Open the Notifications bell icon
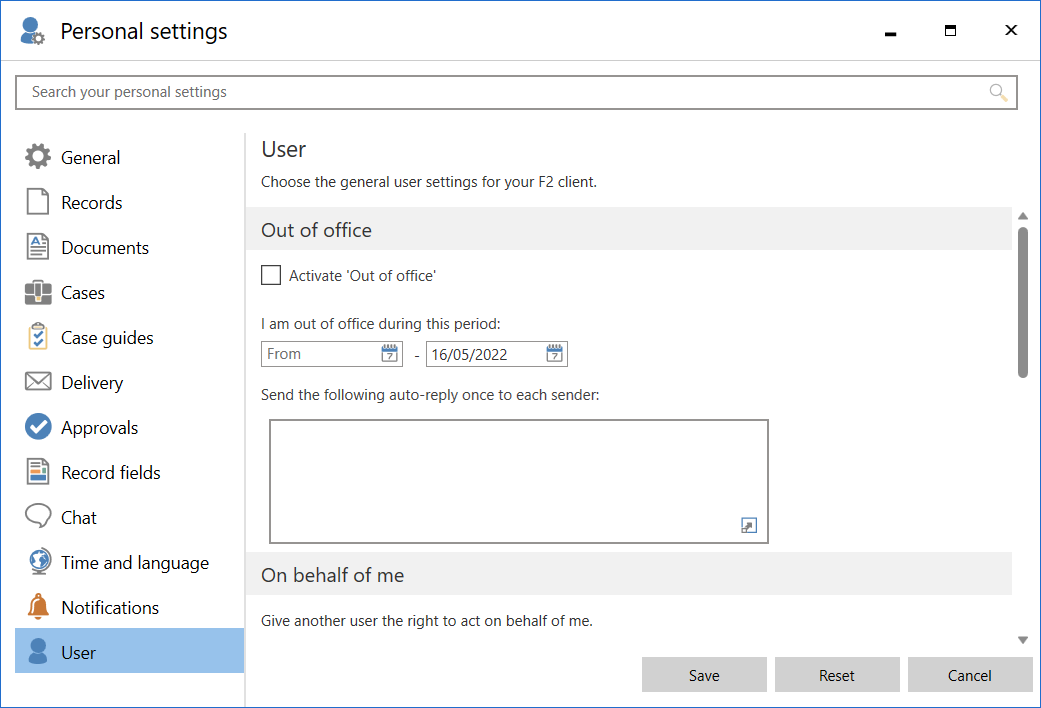 pyautogui.click(x=38, y=606)
